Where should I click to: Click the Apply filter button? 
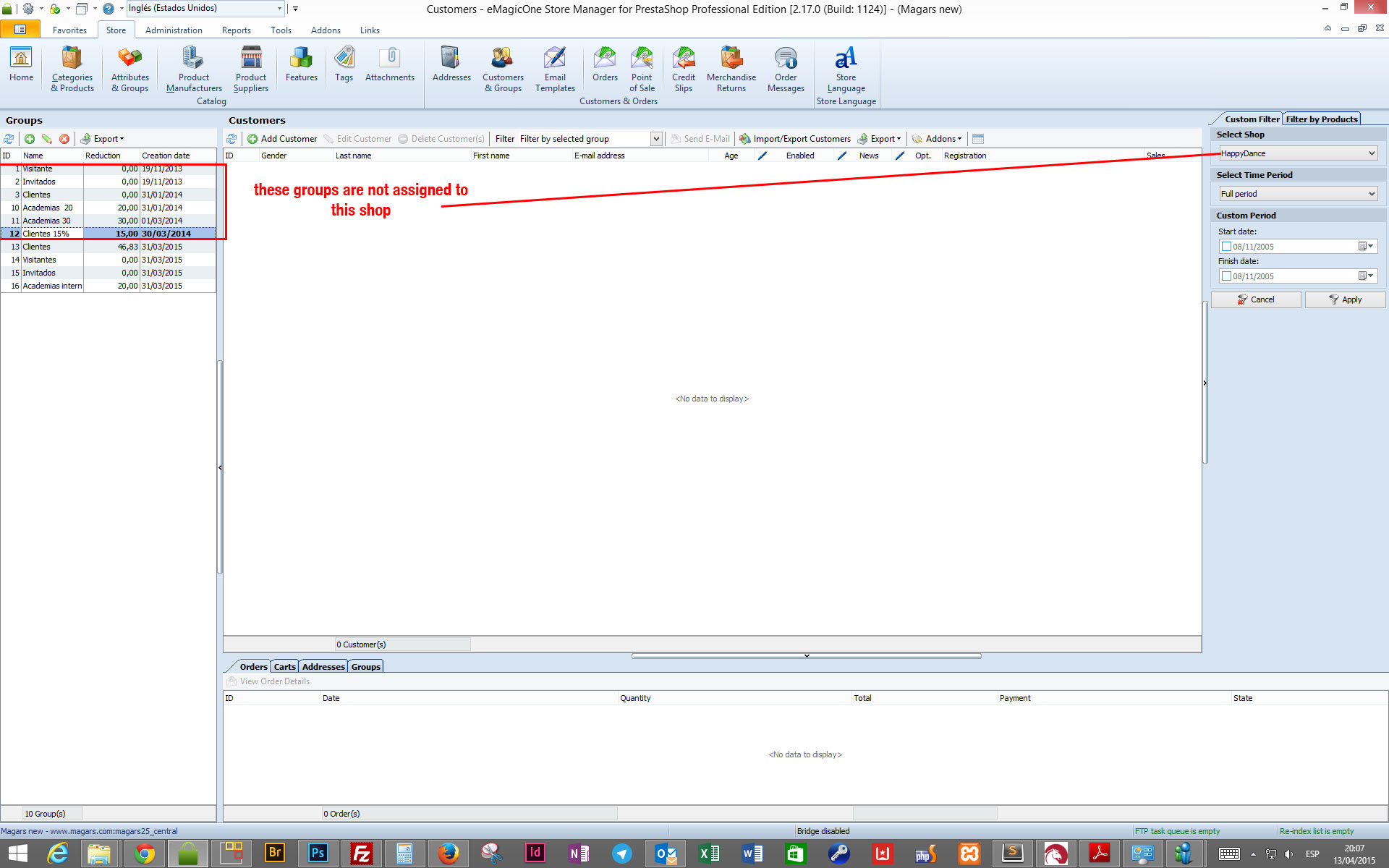pyautogui.click(x=1345, y=299)
